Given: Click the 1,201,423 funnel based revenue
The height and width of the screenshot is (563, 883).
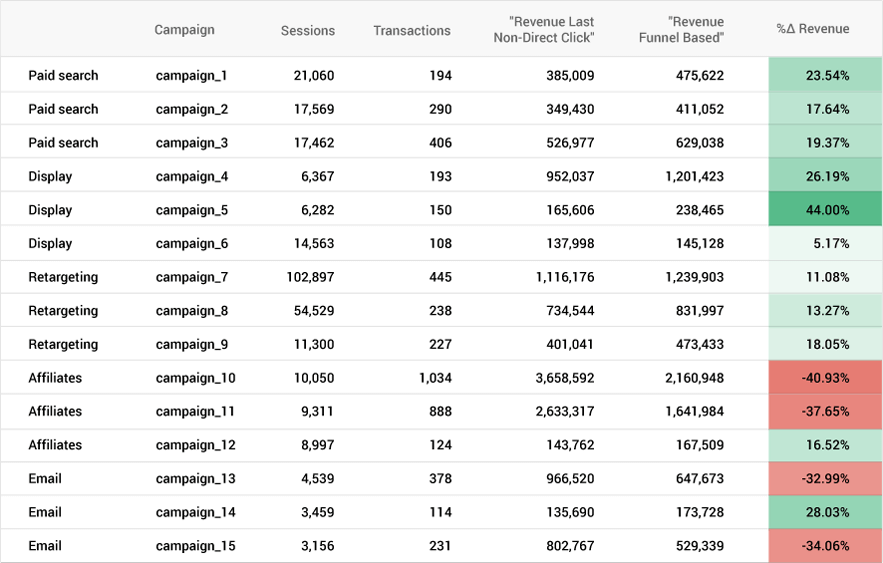Looking at the screenshot, I should click(x=694, y=176).
